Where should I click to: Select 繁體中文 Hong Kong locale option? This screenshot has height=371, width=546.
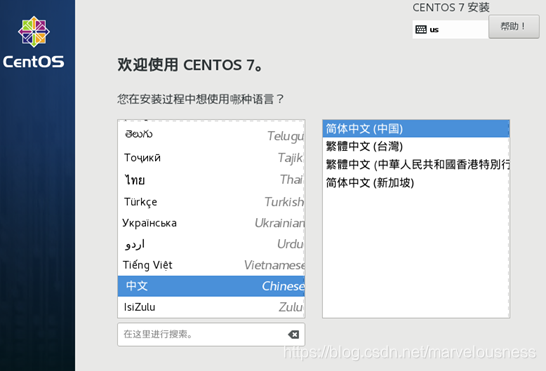416,164
